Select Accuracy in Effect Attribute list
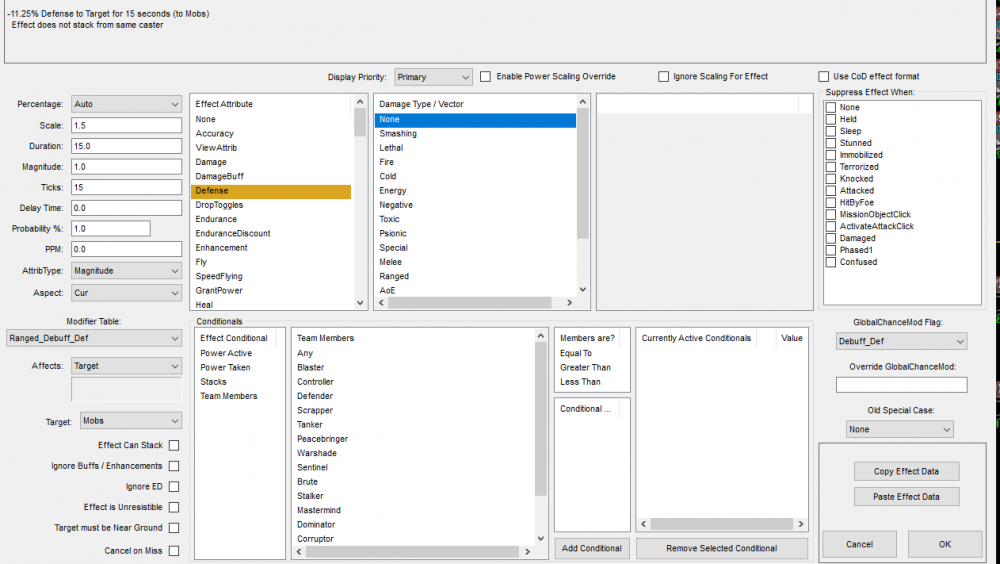This screenshot has height=564, width=1000. (x=214, y=133)
